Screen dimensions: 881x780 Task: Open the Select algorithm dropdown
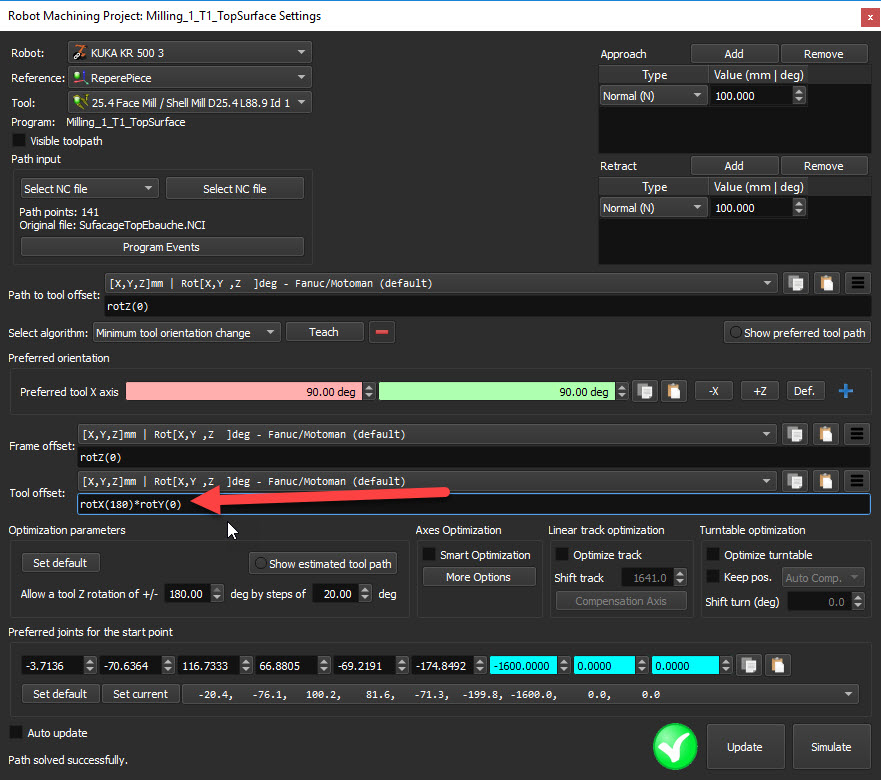(x=186, y=333)
